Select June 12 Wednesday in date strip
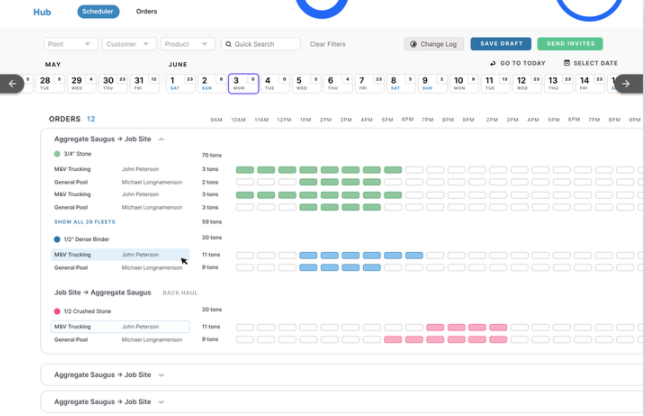The height and width of the screenshot is (416, 645). [x=527, y=84]
